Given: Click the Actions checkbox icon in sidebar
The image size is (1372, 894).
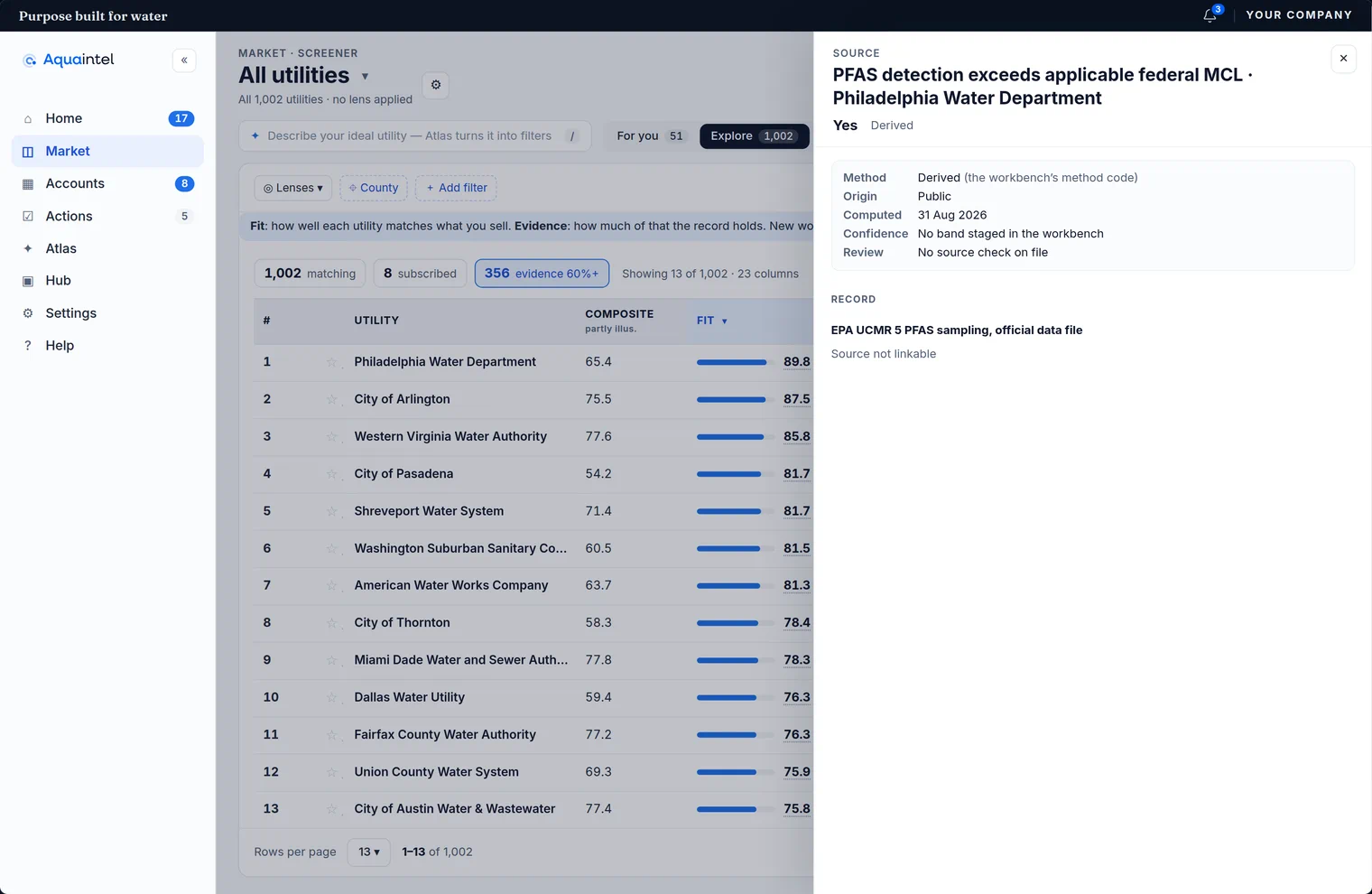Looking at the screenshot, I should click(x=28, y=217).
